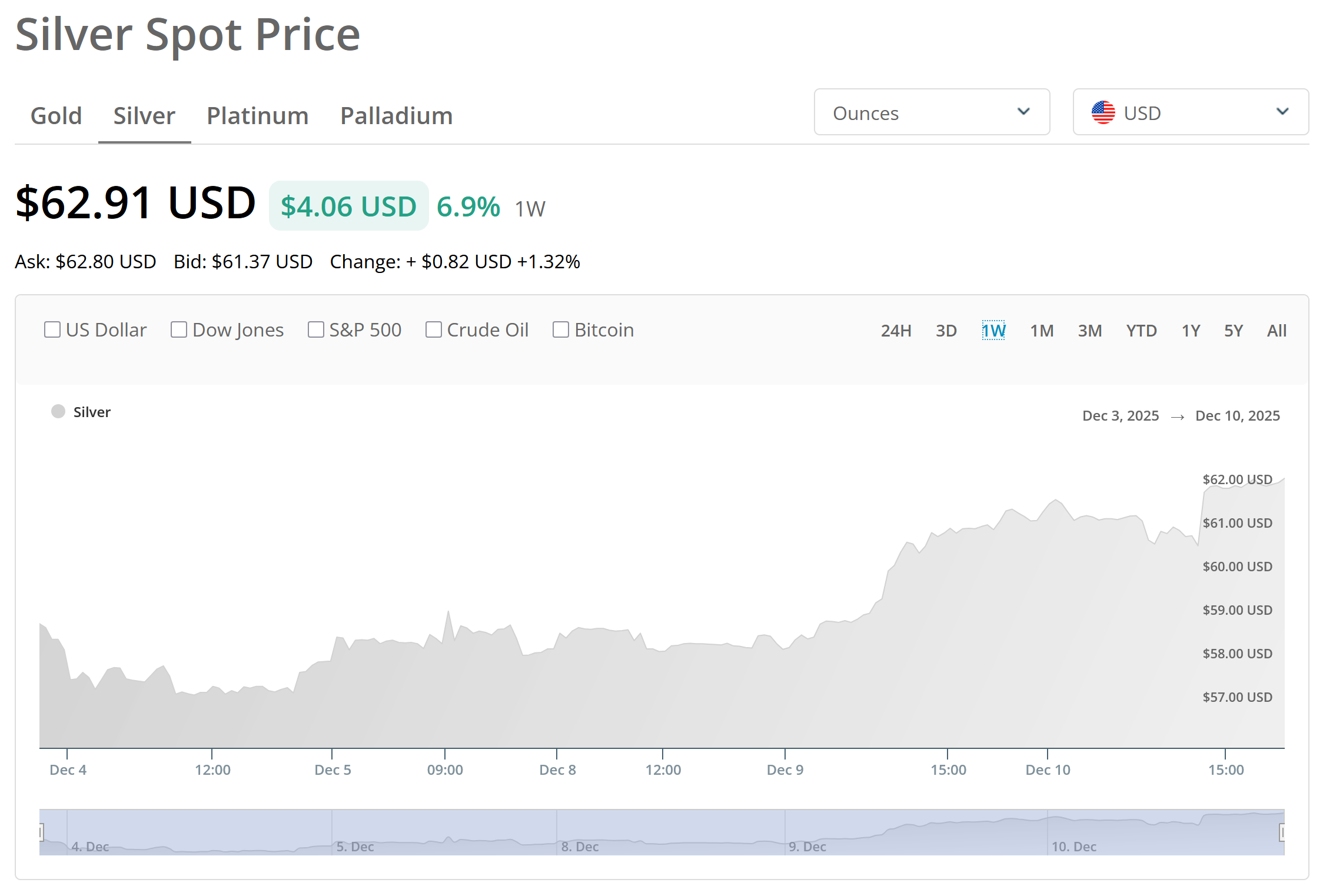Click the chart navigator timeline strip
The height and width of the screenshot is (896, 1323).
pos(661,832)
